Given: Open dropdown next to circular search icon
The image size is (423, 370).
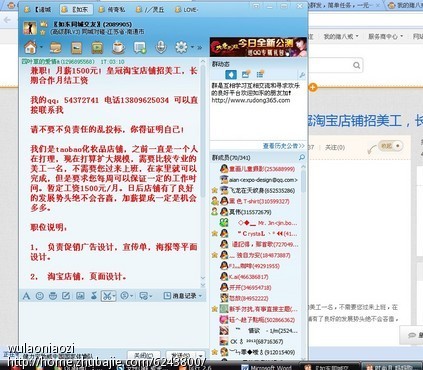Looking at the screenshot, I should pos(132,296).
